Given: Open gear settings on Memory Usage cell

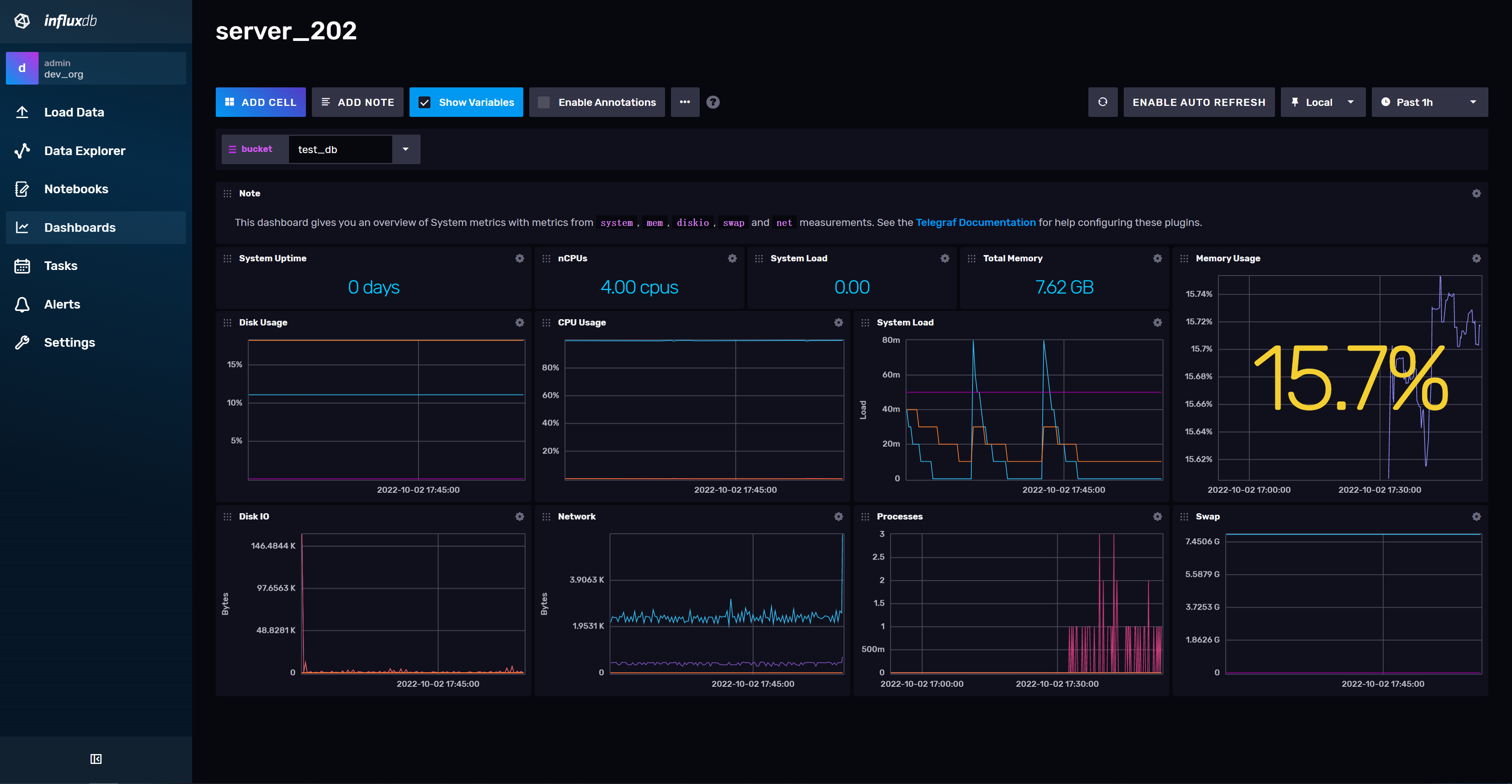Looking at the screenshot, I should pos(1476,259).
